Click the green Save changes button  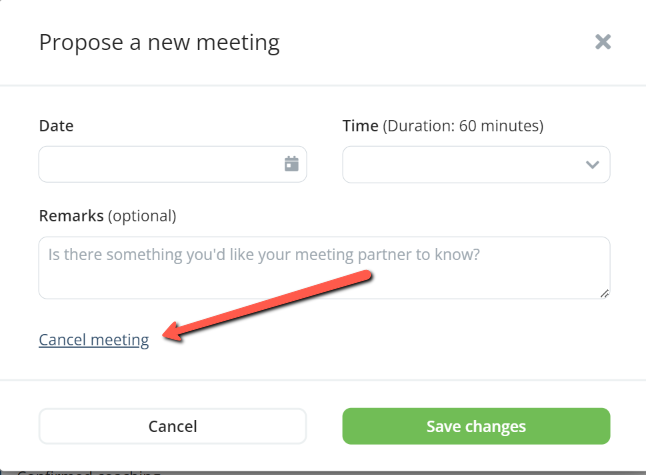click(476, 426)
